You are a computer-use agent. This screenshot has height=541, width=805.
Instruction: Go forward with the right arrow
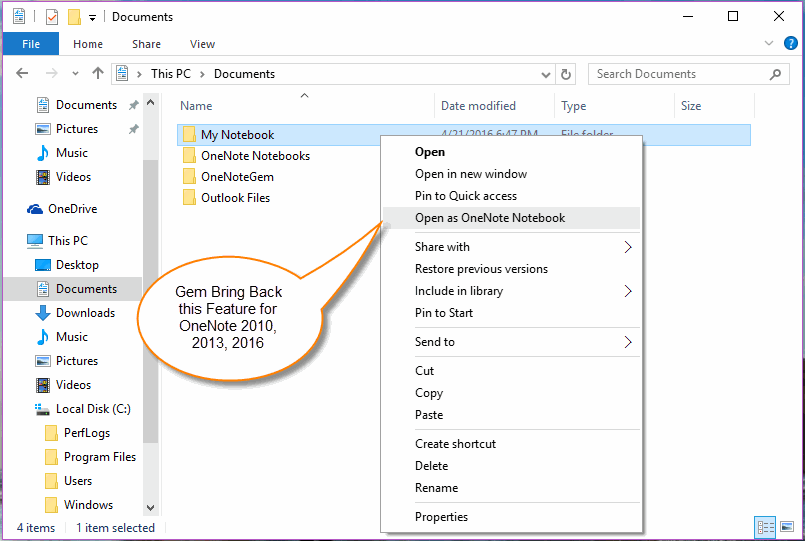51,73
